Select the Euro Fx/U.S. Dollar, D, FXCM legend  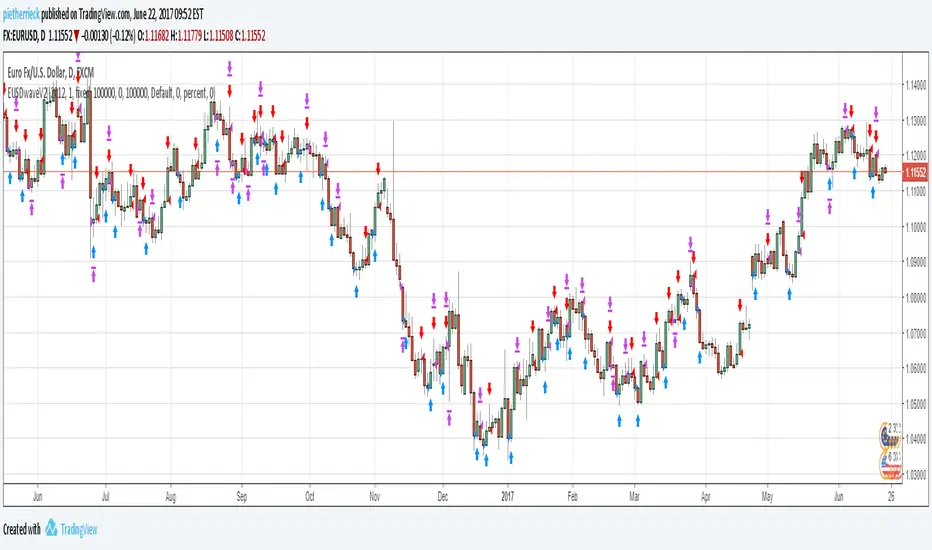51,73
